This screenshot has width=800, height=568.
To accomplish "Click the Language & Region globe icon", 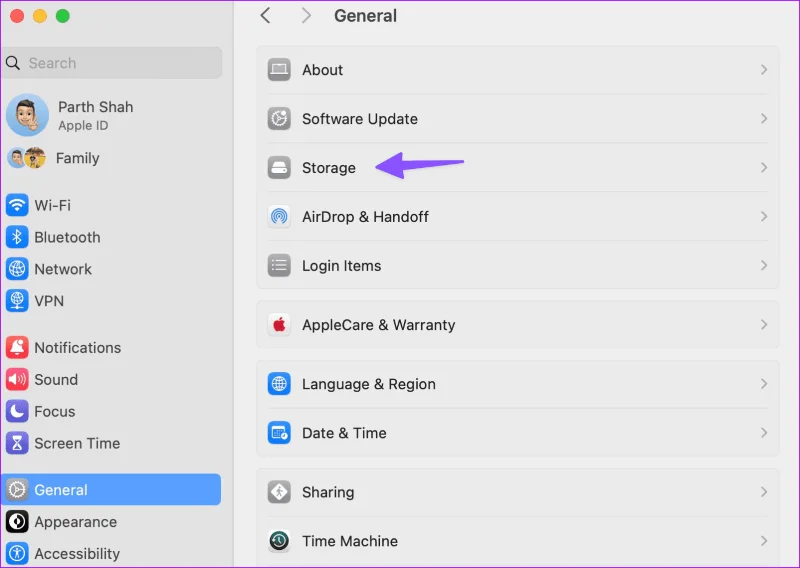I will click(279, 384).
